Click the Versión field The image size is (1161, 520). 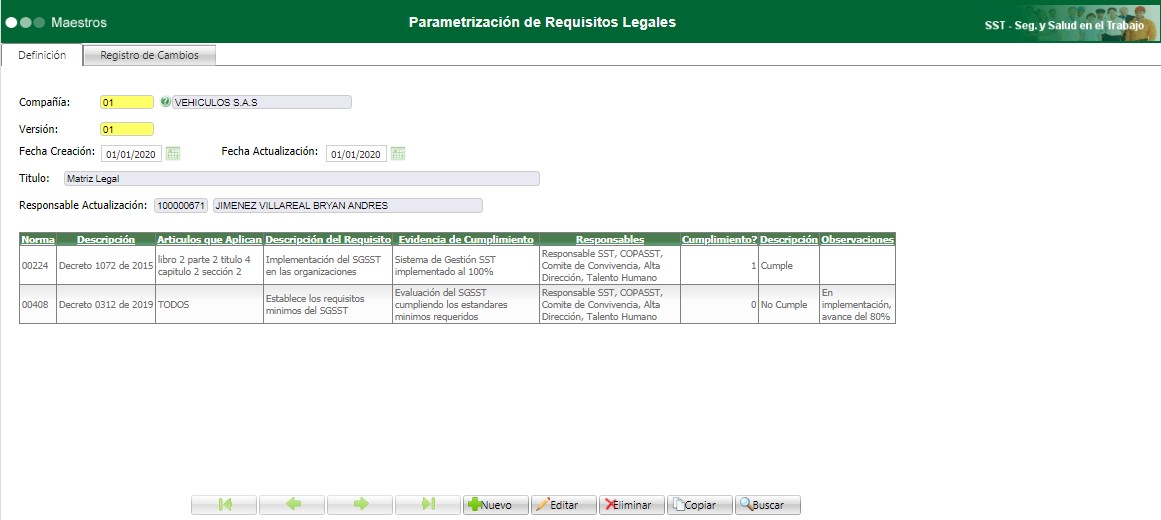click(x=127, y=129)
